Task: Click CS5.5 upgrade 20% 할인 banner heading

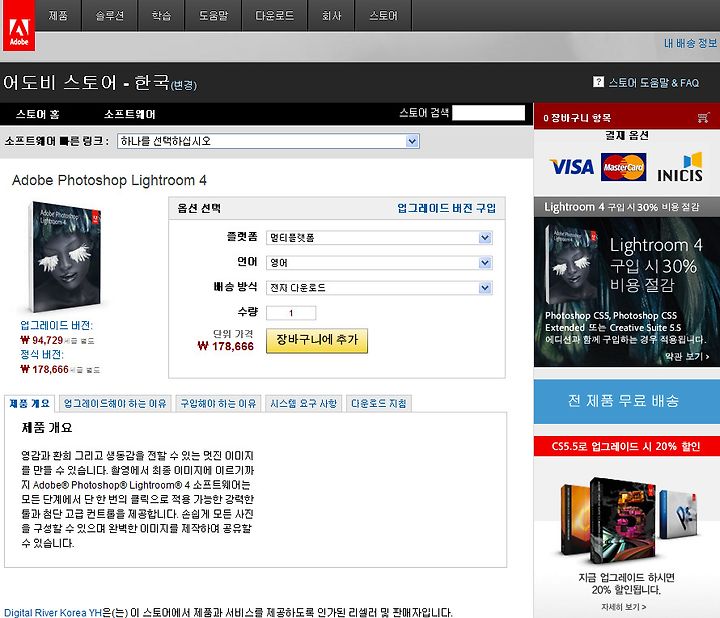Action: point(627,446)
